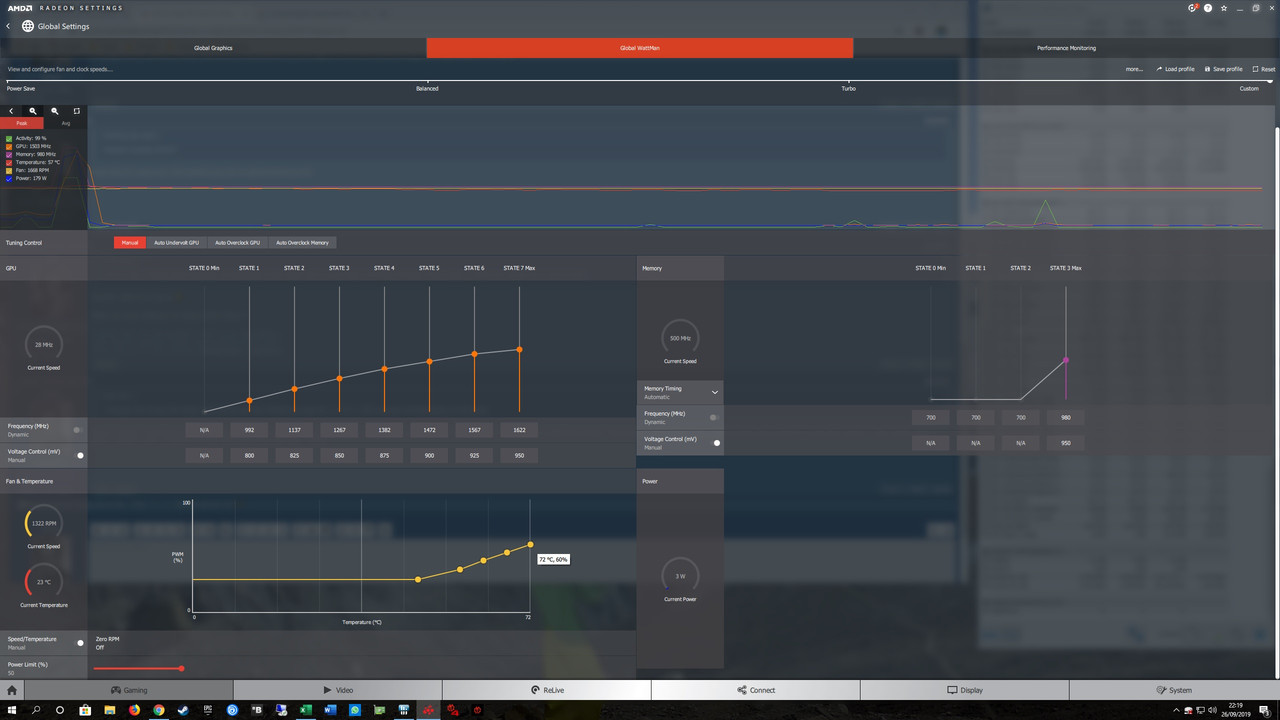Select Auto Undervolt GPU
Viewport: 1280px width, 720px height.
click(176, 242)
